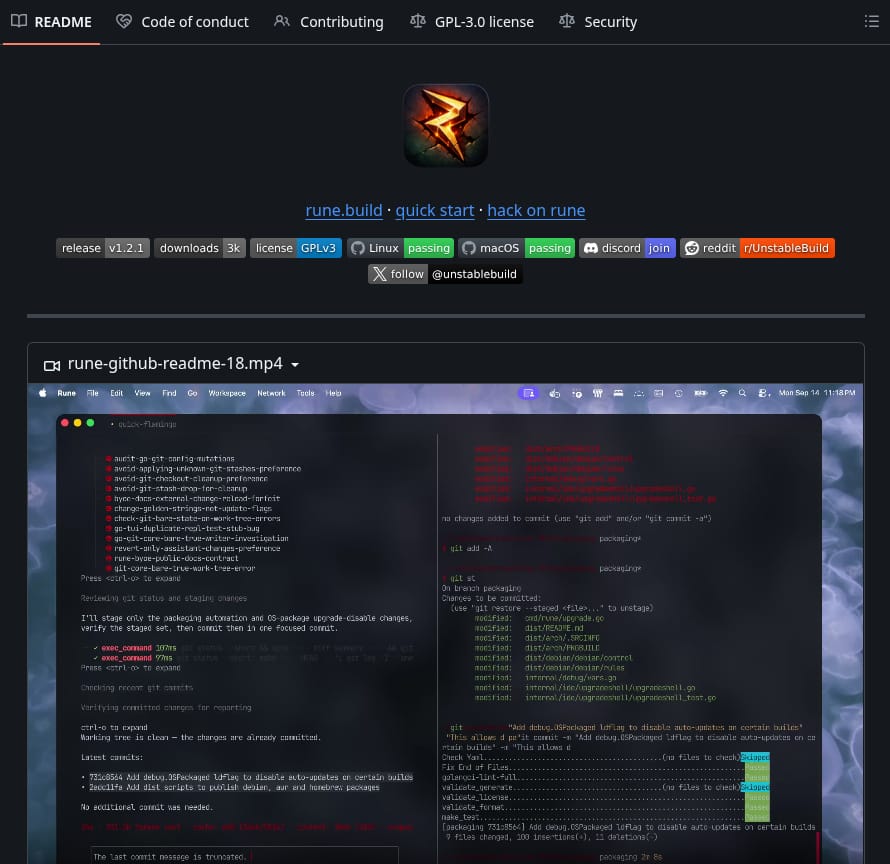Click the Apple logo in video menu bar
Viewport: 890px width, 864px height.
click(x=43, y=393)
